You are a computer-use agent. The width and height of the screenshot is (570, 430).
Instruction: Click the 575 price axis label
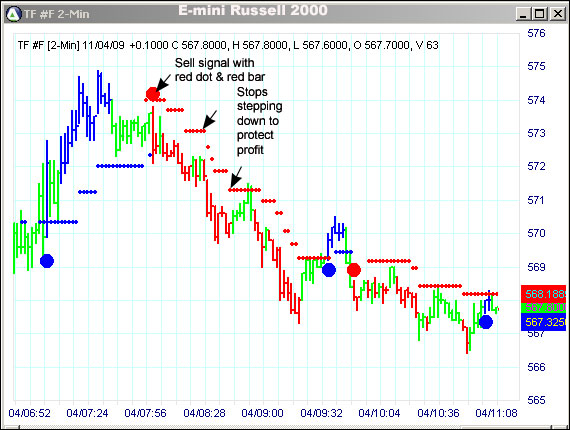pyautogui.click(x=536, y=67)
